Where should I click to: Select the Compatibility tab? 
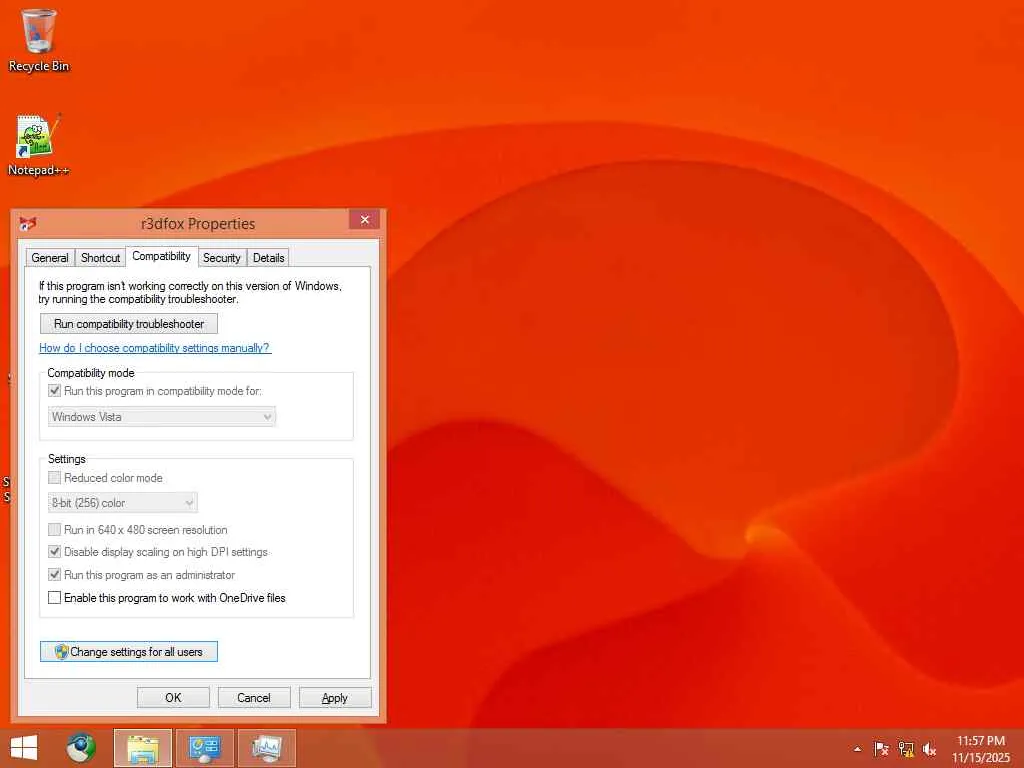[x=161, y=256]
